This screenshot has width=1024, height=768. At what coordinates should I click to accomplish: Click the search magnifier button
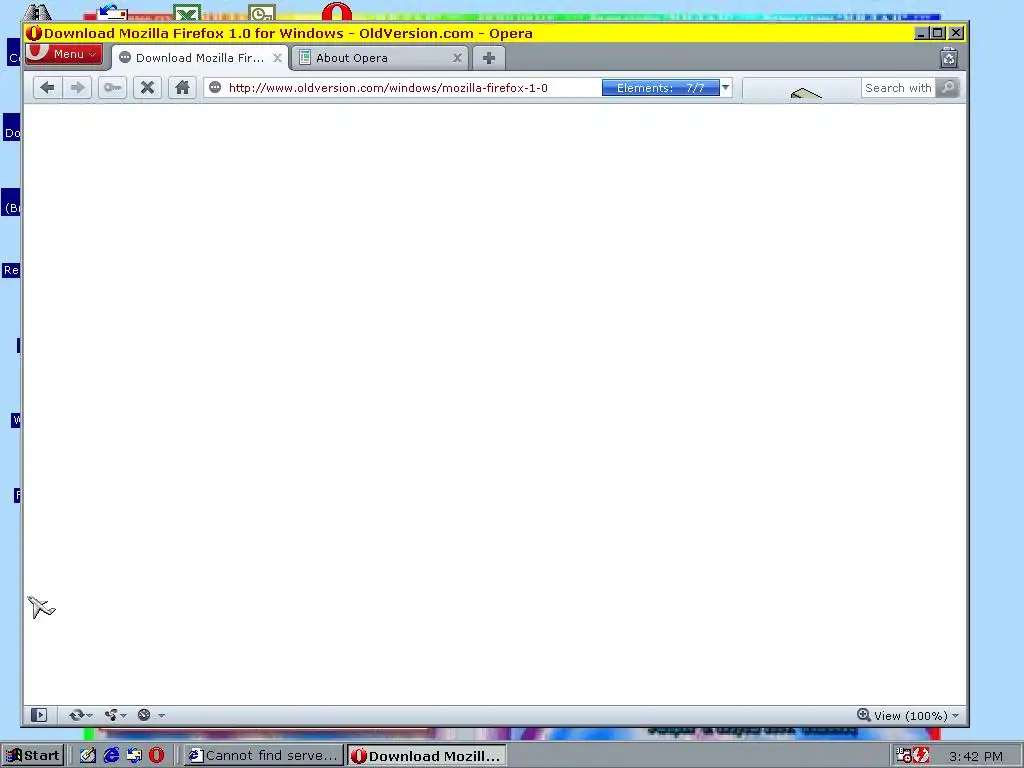coord(948,88)
